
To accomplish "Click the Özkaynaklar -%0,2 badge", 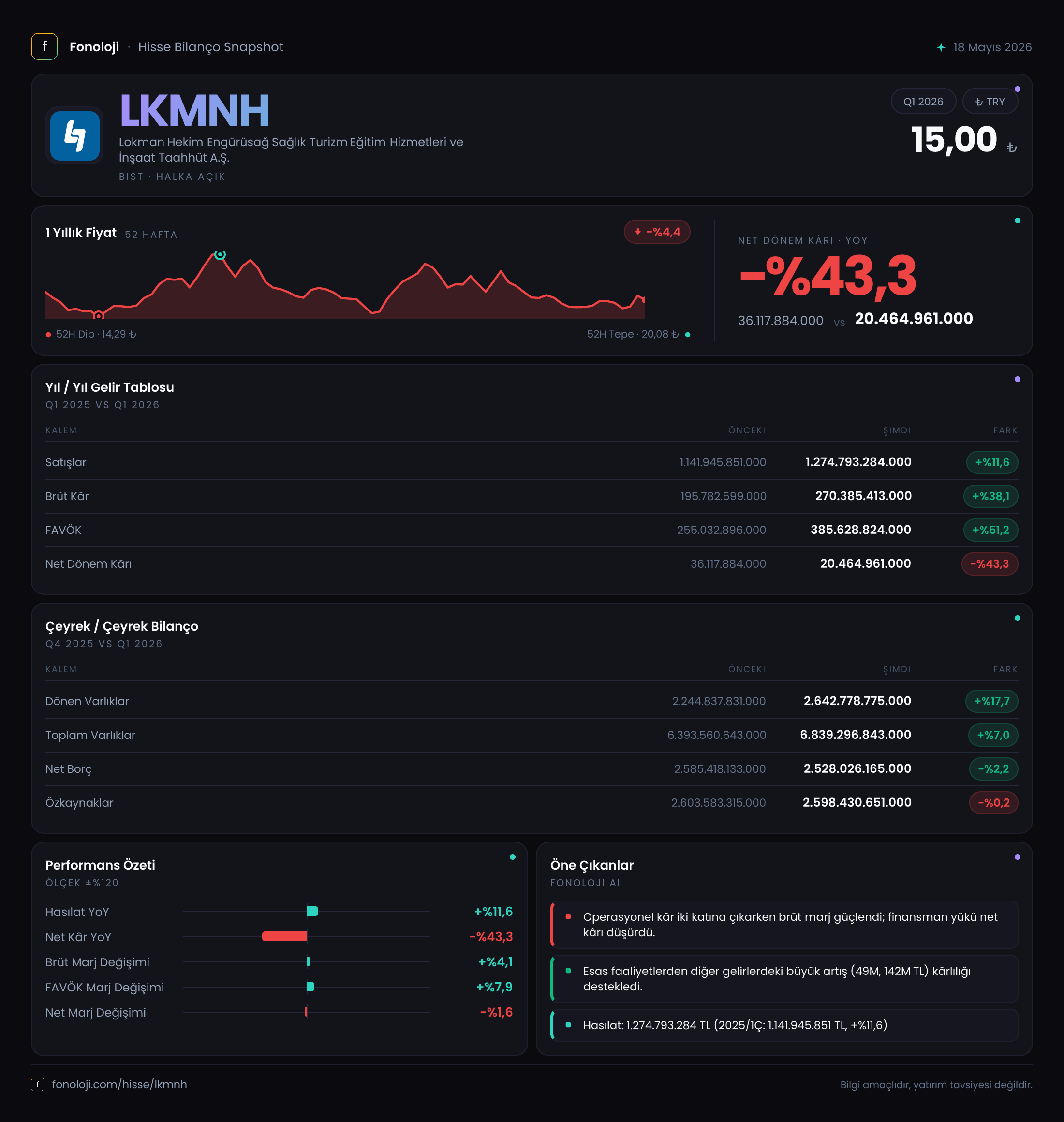I will point(993,803).
